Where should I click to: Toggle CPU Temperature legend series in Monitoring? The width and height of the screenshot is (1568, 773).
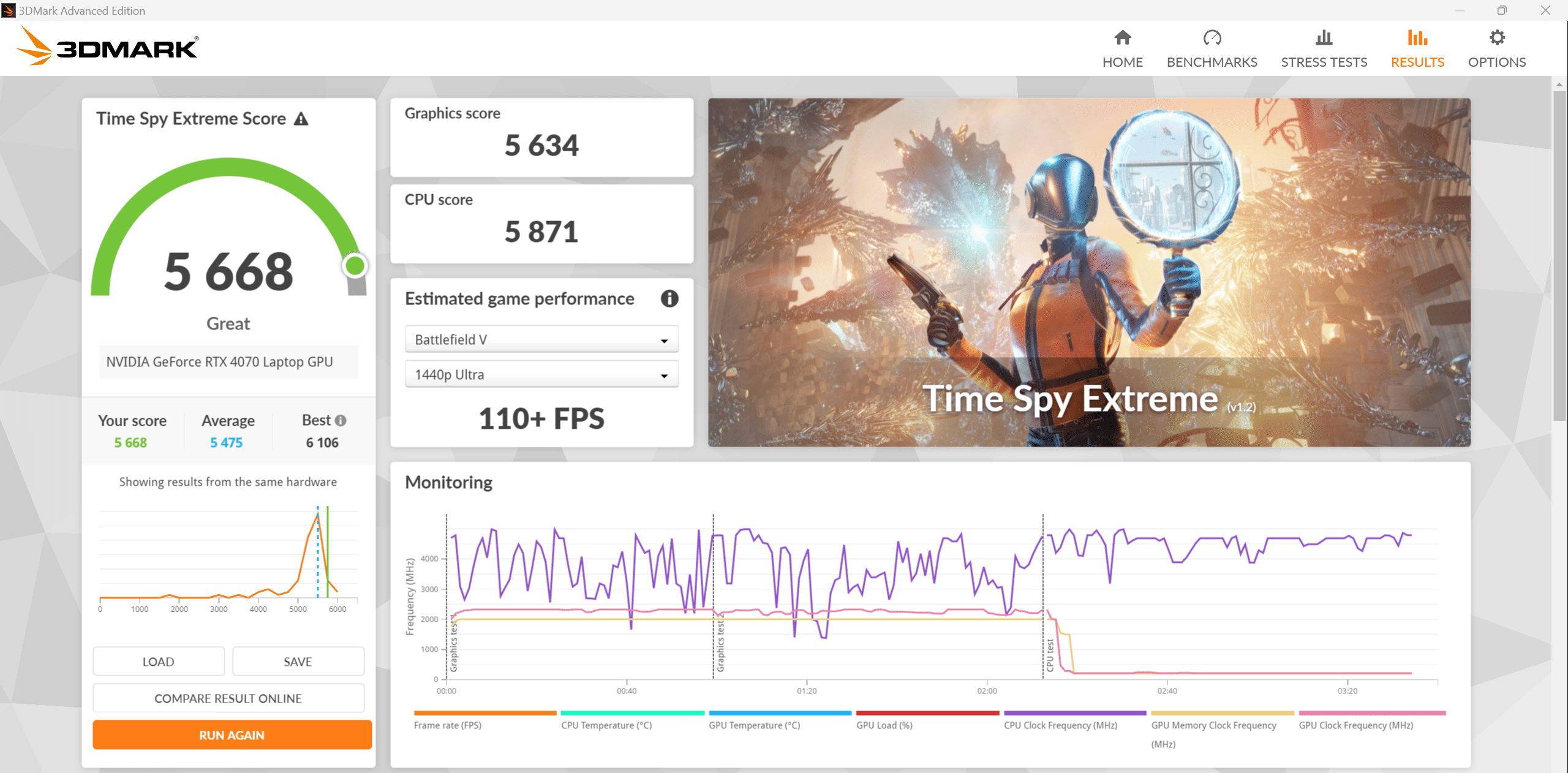point(606,725)
